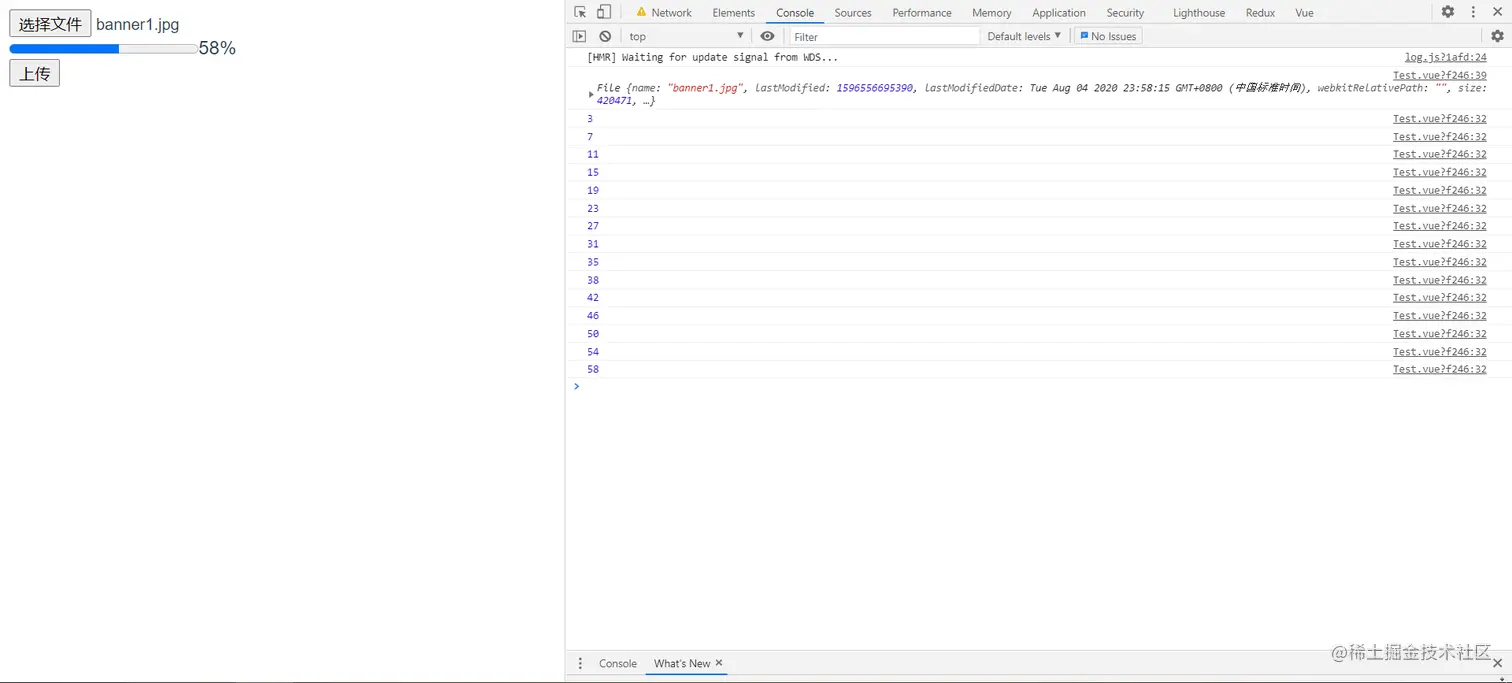Click the logged value 3 in console
This screenshot has height=683, width=1512.
(x=590, y=118)
